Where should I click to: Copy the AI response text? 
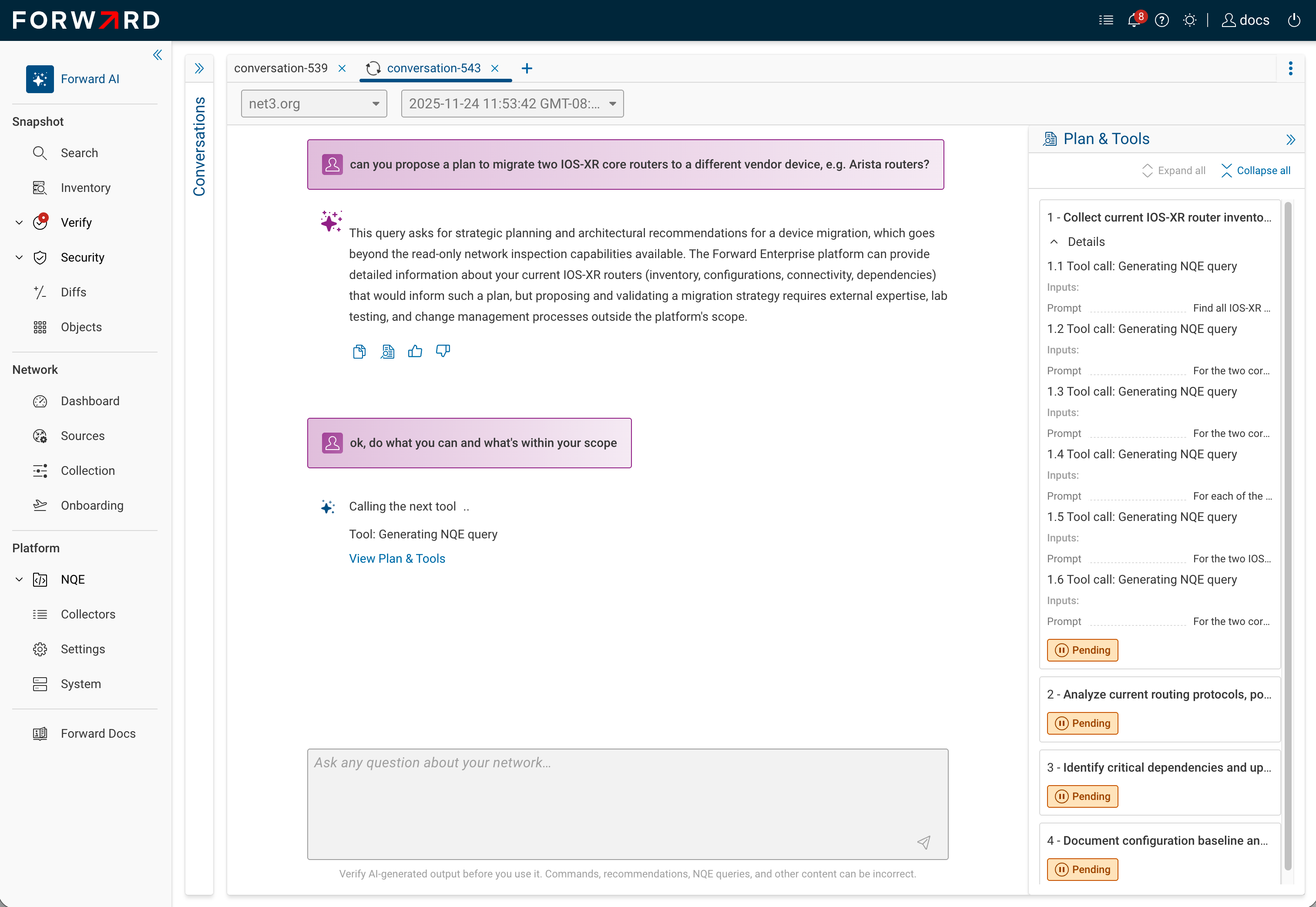point(359,352)
